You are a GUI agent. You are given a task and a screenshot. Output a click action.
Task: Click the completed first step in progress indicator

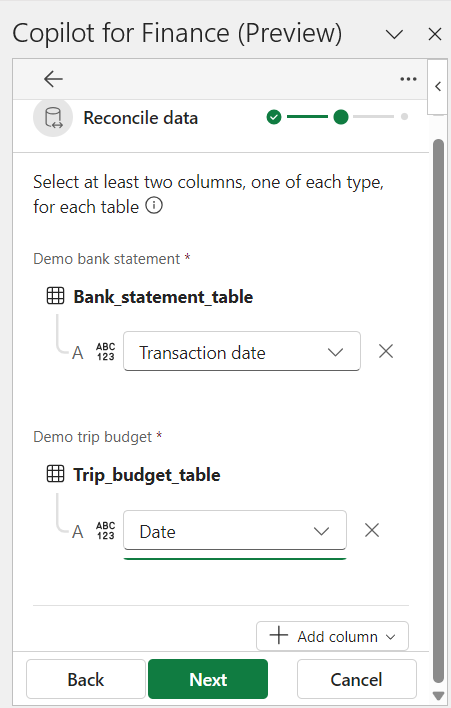[274, 117]
